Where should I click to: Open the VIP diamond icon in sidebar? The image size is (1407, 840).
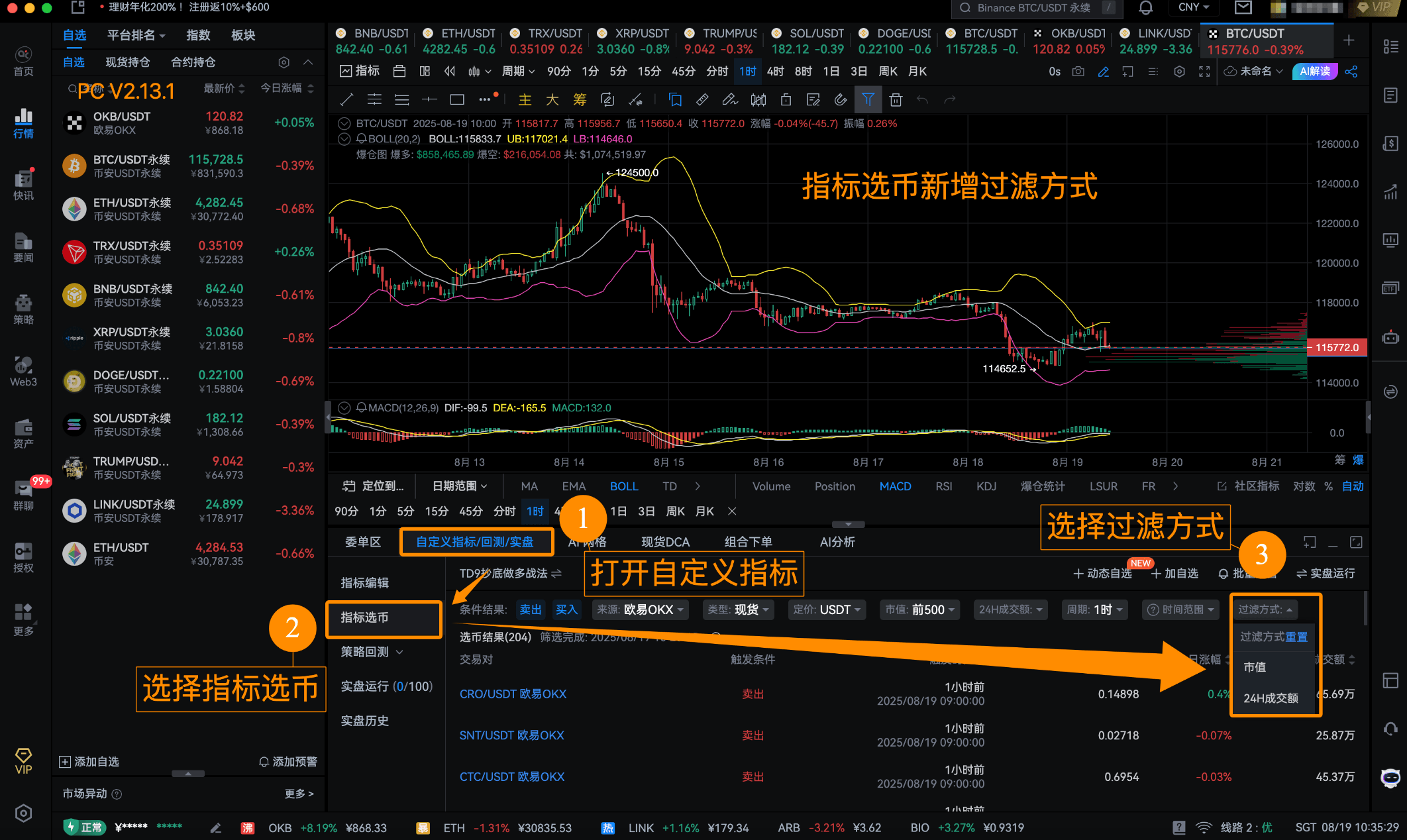tap(24, 761)
